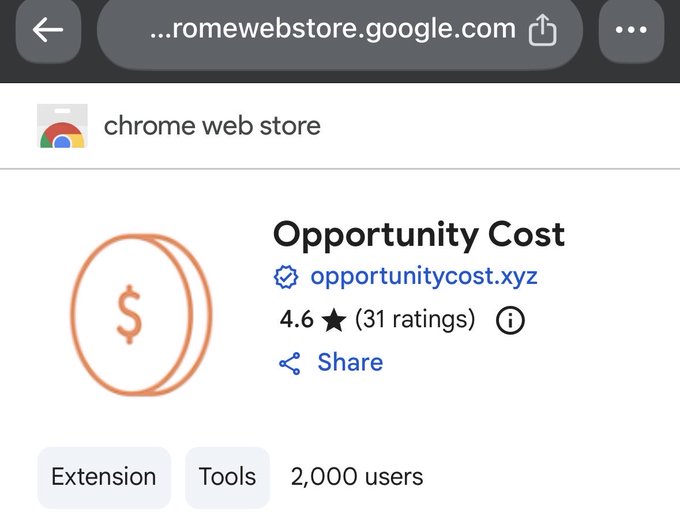The height and width of the screenshot is (520, 680).
Task: Open the three-dot browser menu
Action: (x=631, y=29)
